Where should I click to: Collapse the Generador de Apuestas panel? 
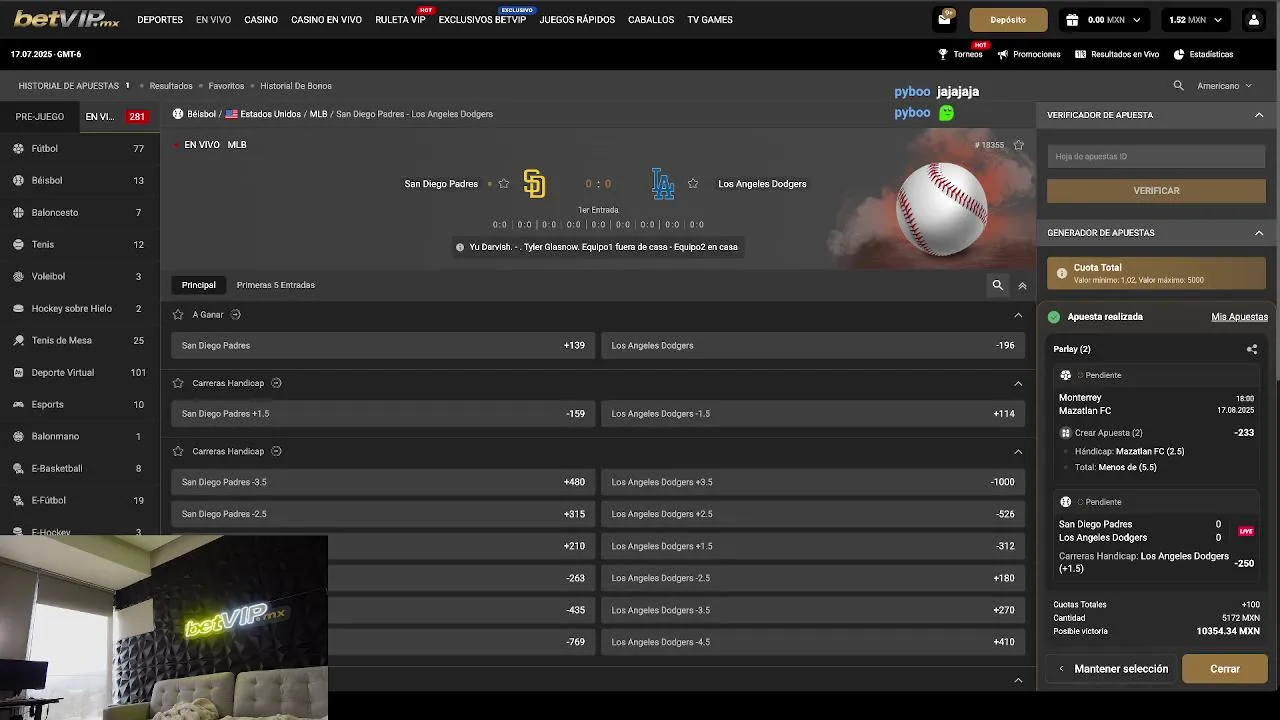1259,233
